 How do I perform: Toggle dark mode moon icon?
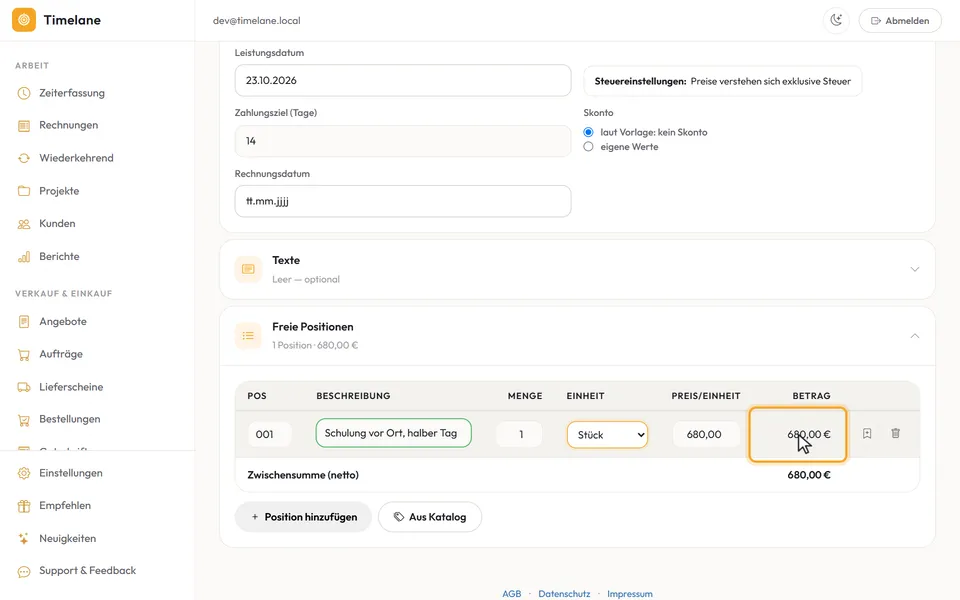pyautogui.click(x=836, y=20)
